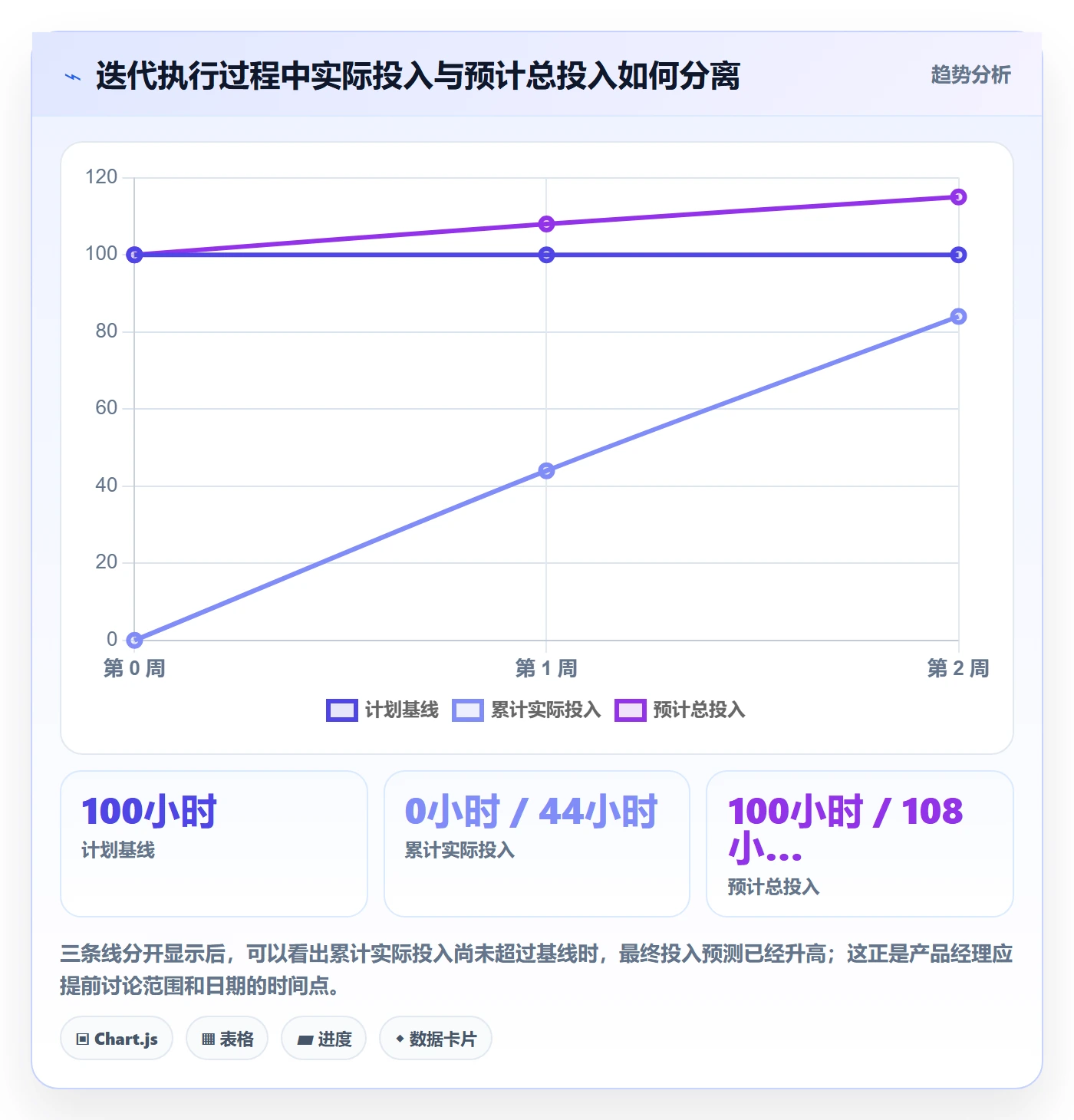Click the 预计总投入 data point at 第 2 周
Viewport: 1074px width, 1120px height.
[x=958, y=197]
